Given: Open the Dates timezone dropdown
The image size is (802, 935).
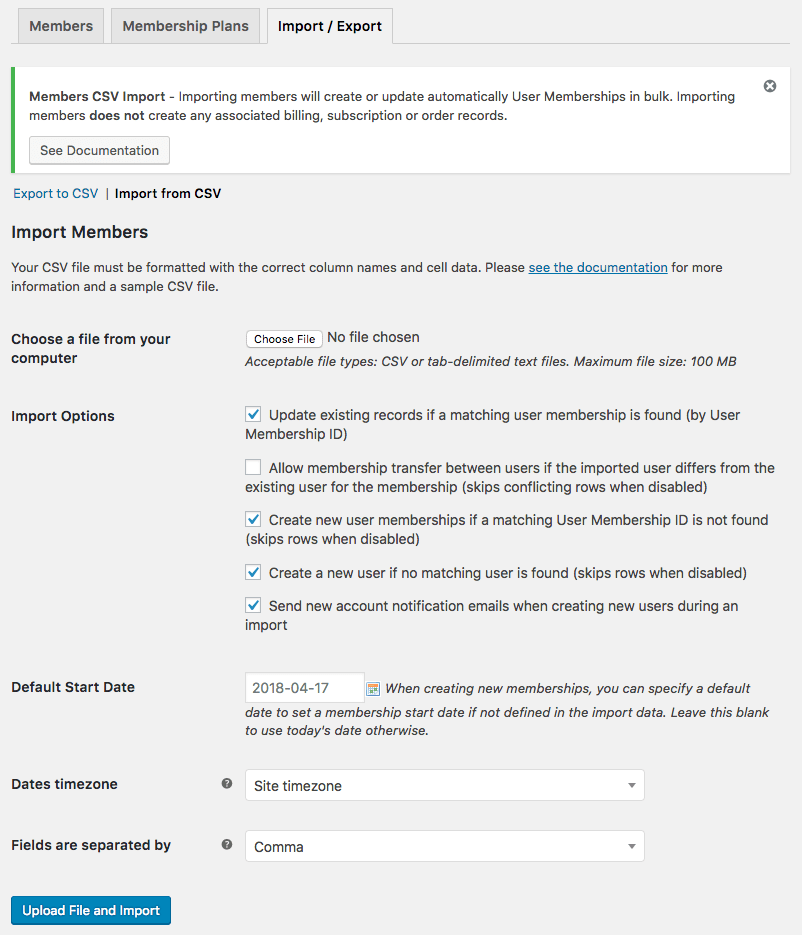Looking at the screenshot, I should click(444, 786).
